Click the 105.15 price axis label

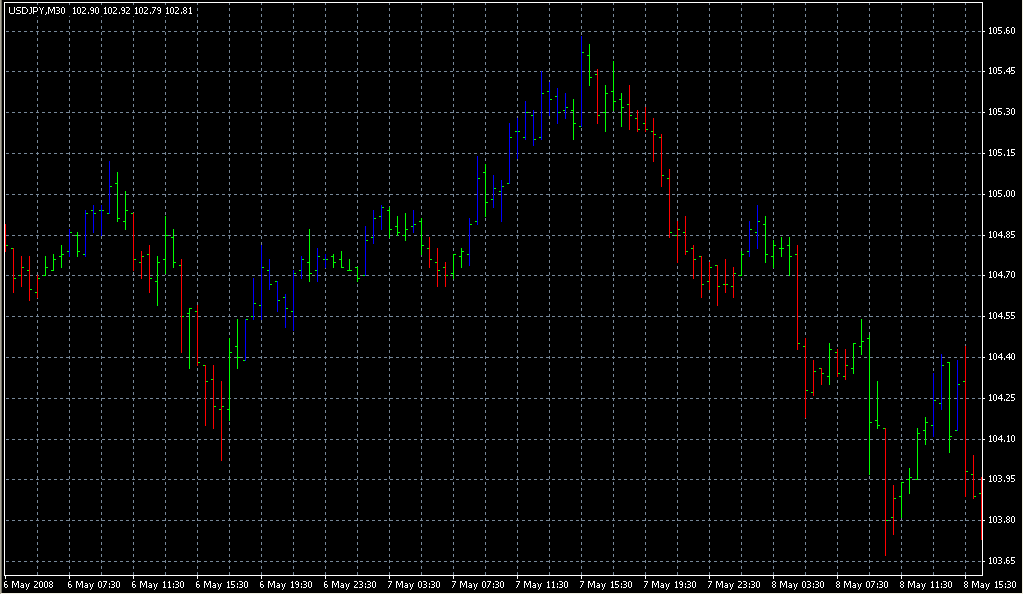click(x=1002, y=153)
